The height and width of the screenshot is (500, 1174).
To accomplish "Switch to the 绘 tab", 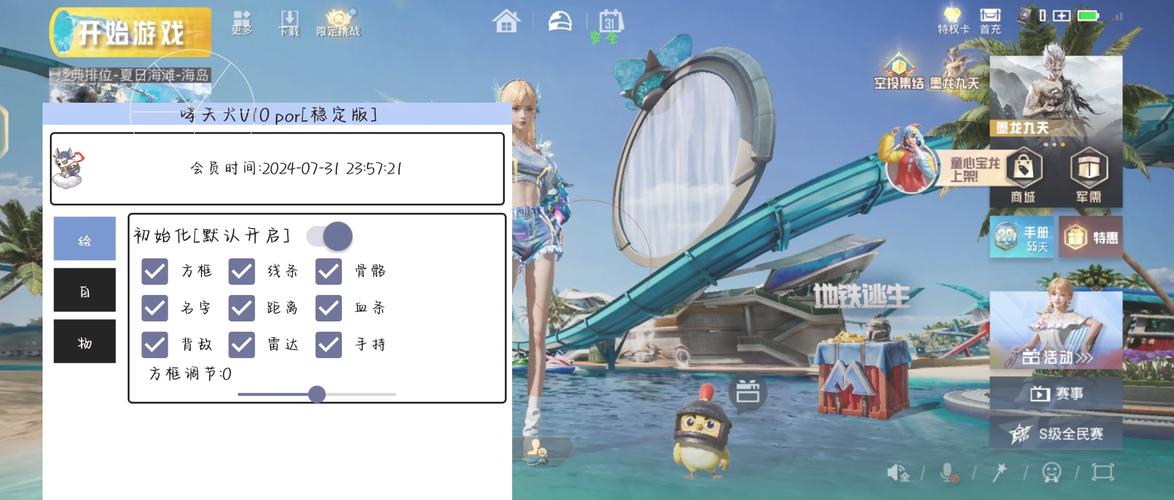I will [85, 239].
